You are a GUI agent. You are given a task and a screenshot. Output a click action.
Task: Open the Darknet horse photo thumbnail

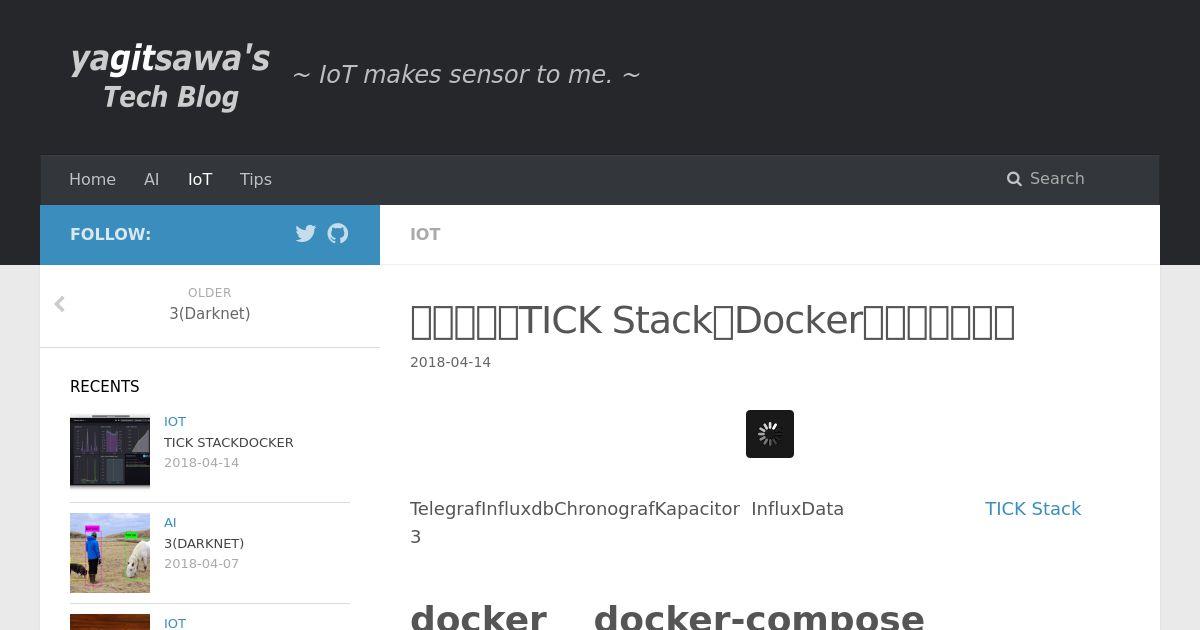(x=110, y=552)
